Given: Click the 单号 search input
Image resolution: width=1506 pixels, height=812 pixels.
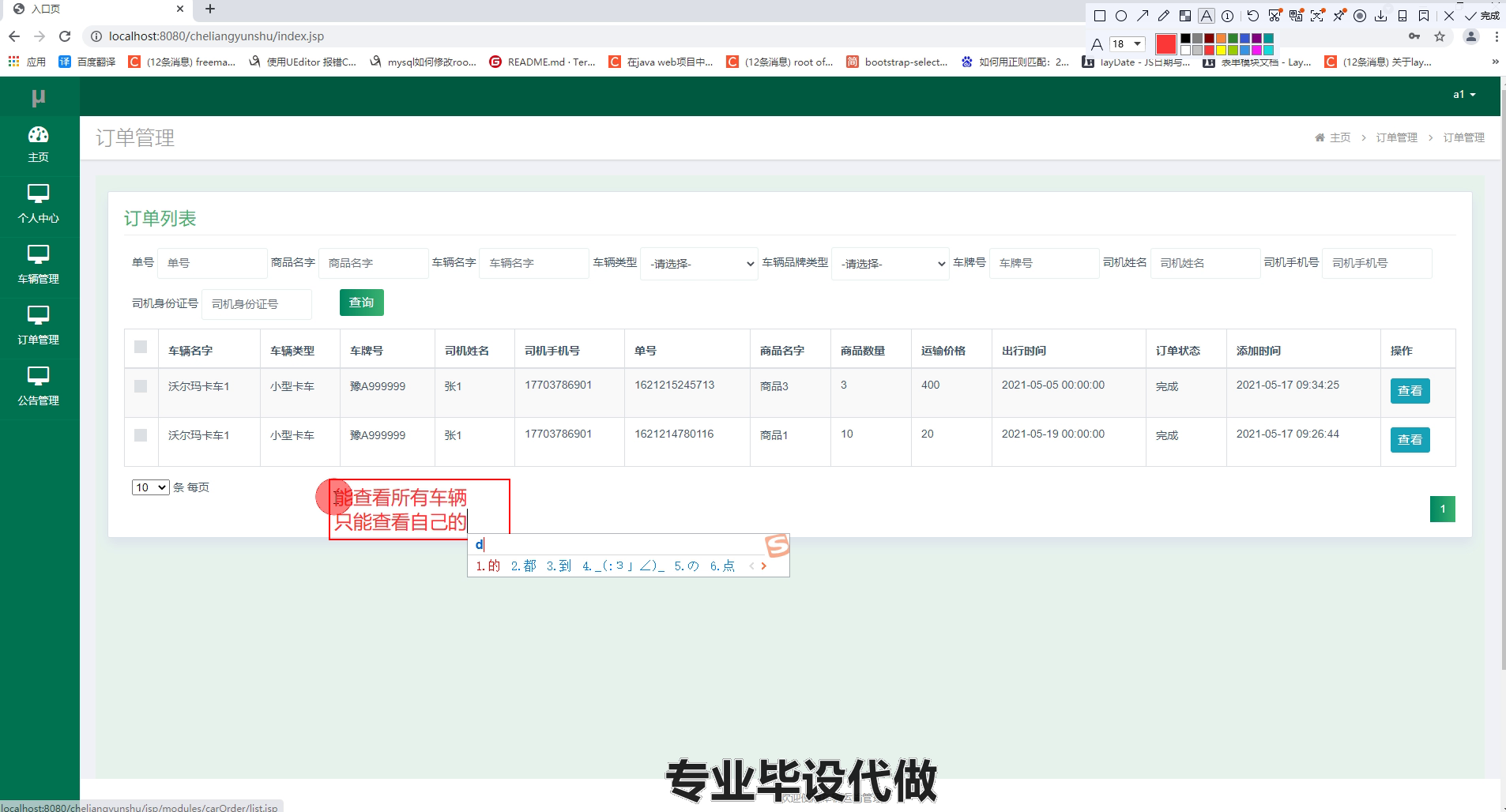Looking at the screenshot, I should pyautogui.click(x=213, y=263).
